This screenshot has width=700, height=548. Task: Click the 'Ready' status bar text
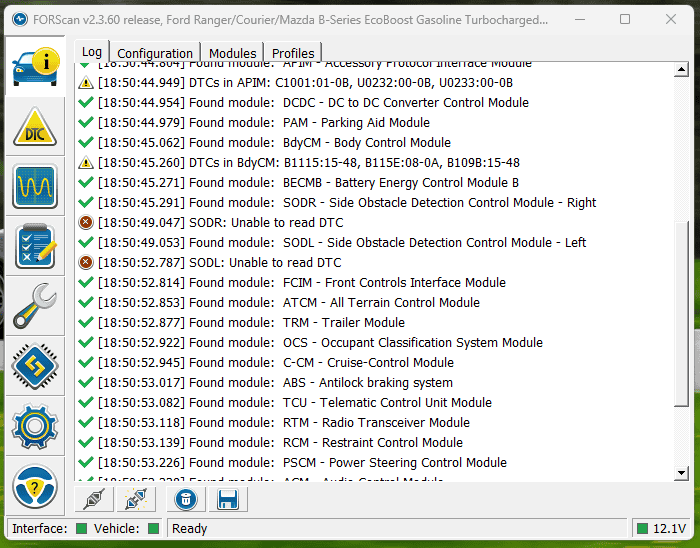[189, 529]
